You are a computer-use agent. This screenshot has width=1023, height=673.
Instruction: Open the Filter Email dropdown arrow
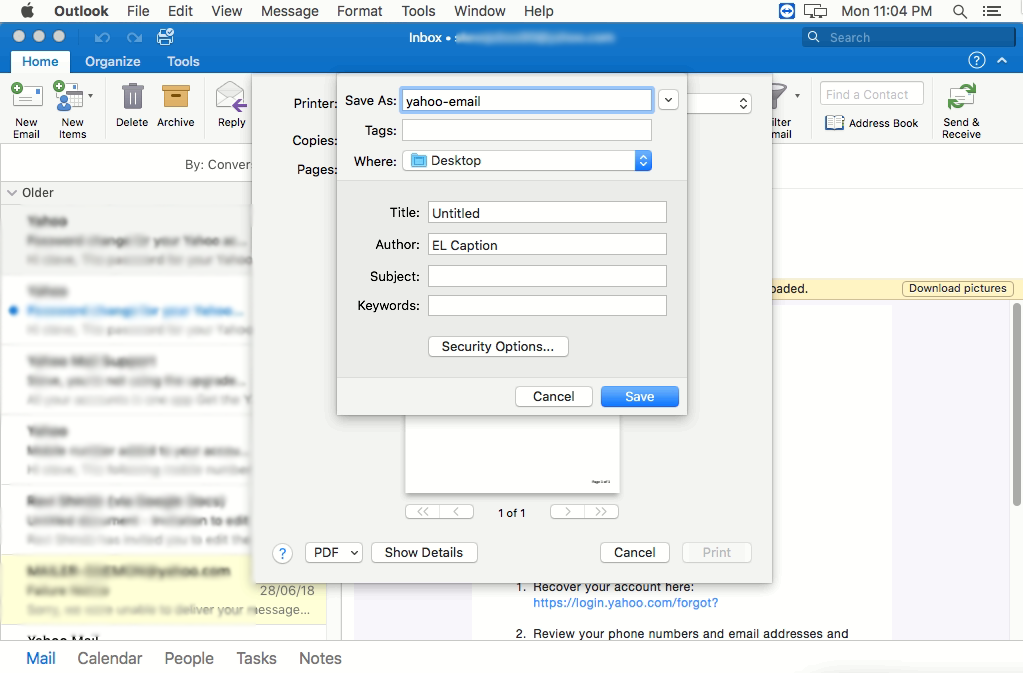point(797,96)
